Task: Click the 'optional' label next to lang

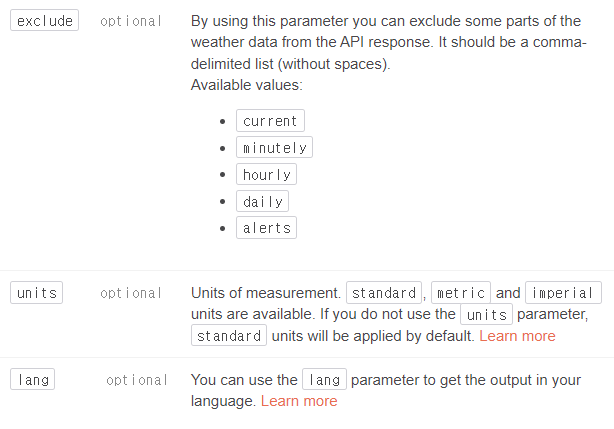Action: (137, 380)
